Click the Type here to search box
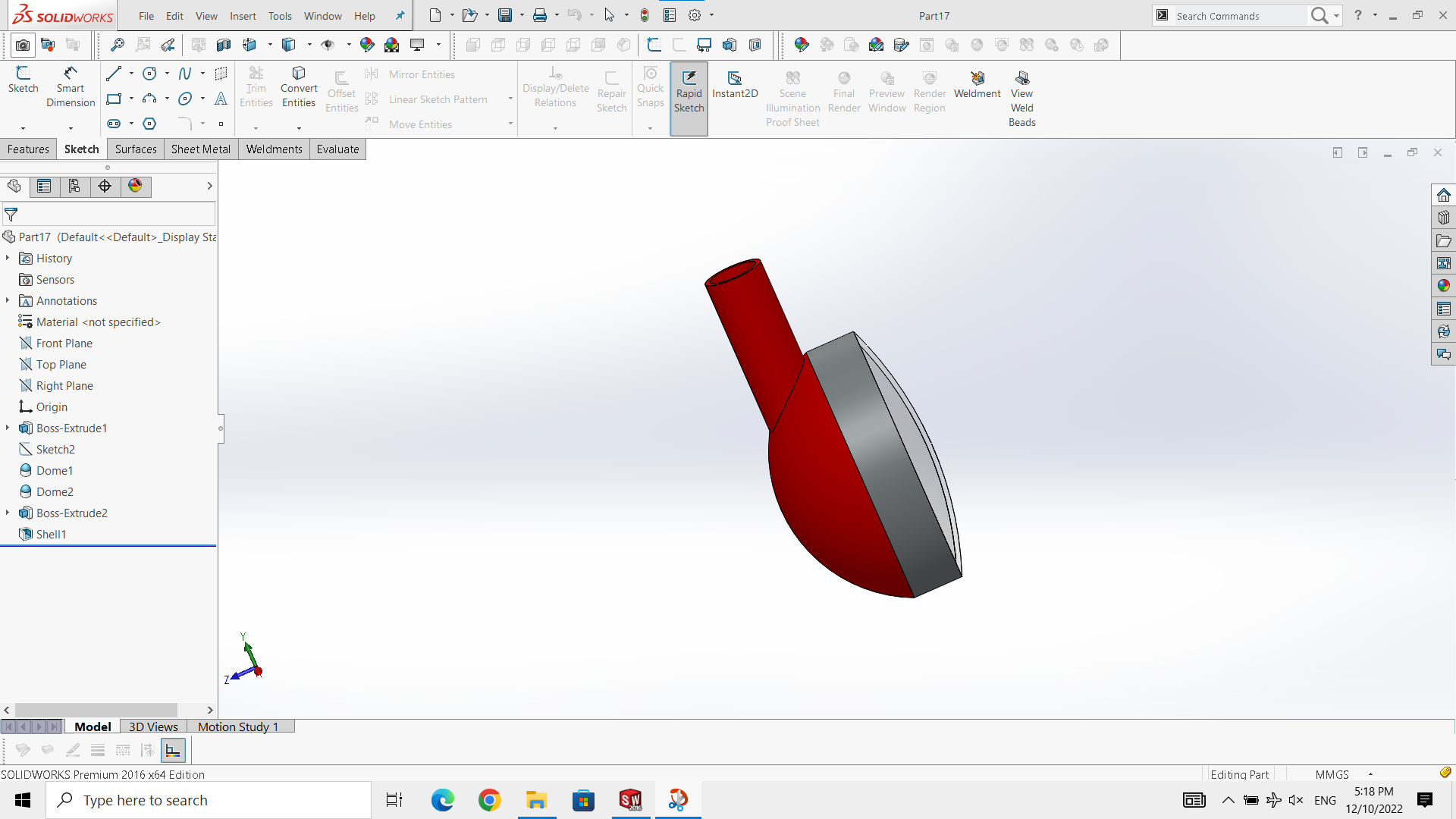Image resolution: width=1456 pixels, height=819 pixels. [209, 800]
